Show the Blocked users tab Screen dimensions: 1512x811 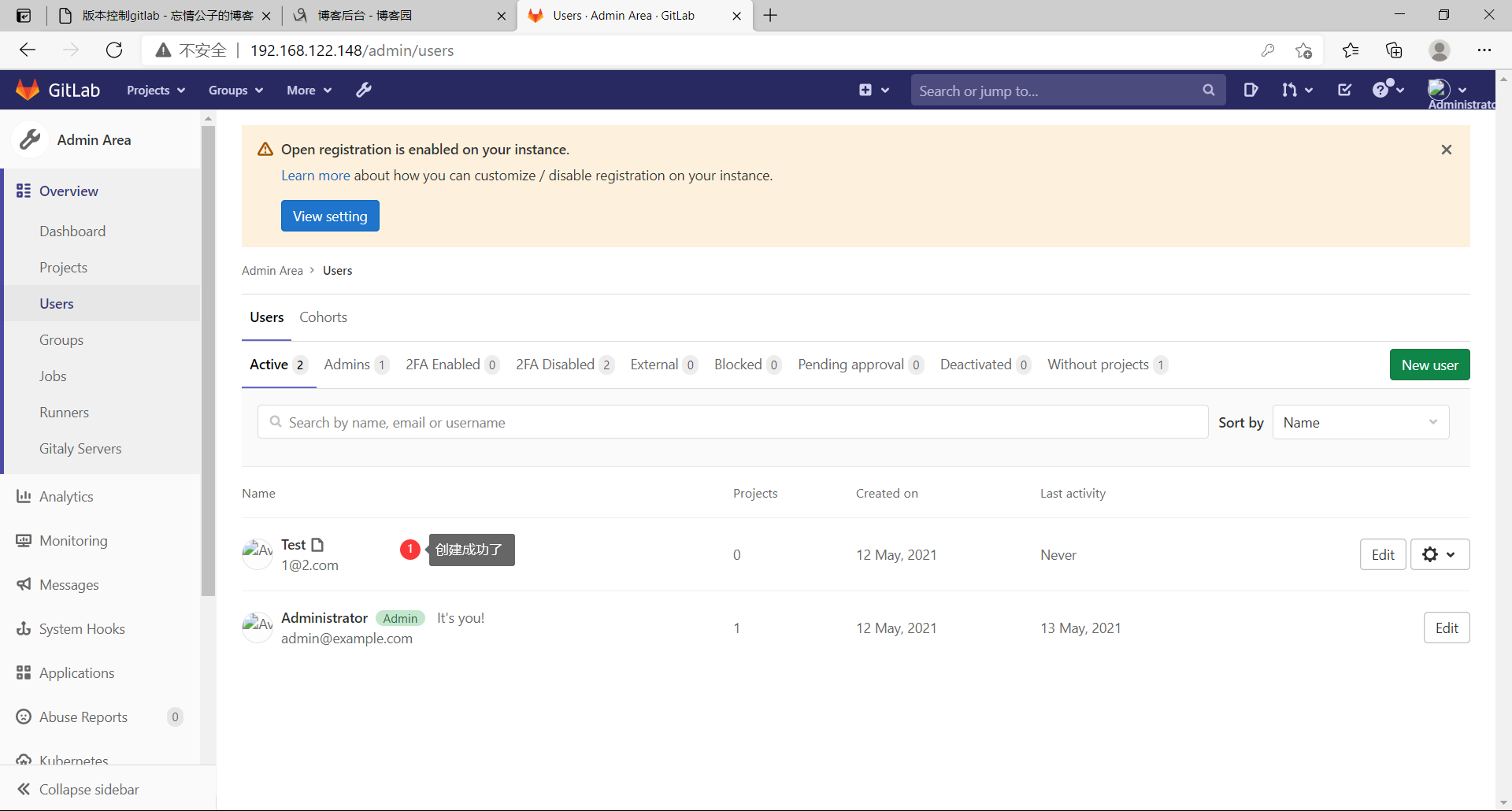click(x=747, y=365)
